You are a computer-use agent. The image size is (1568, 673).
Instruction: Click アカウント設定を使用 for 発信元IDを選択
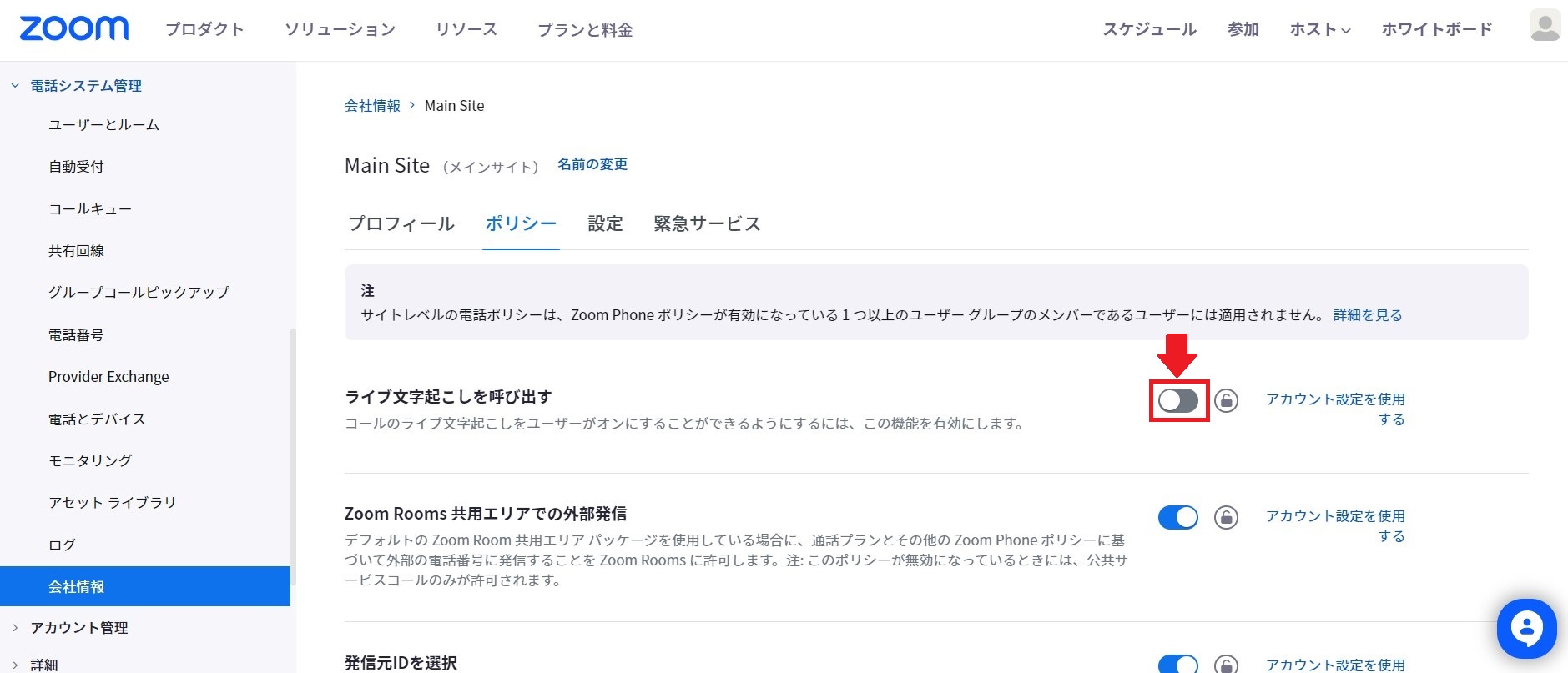point(1336,665)
